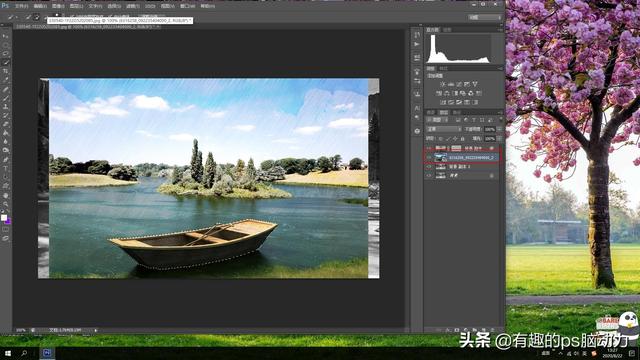This screenshot has height=360, width=640.
Task: Select the Quick Selection tool in toolbox
Action: click(5, 62)
